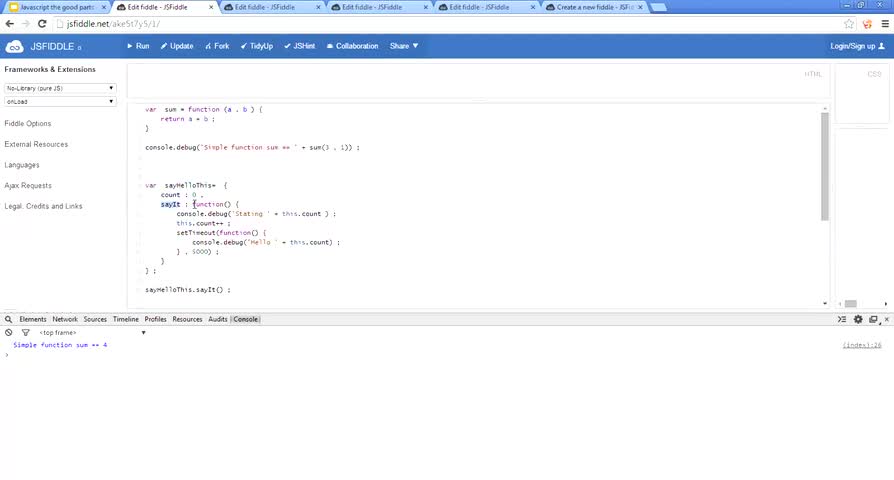Expand 'Legal, Credits and Links' section
The image size is (894, 480).
coord(43,206)
